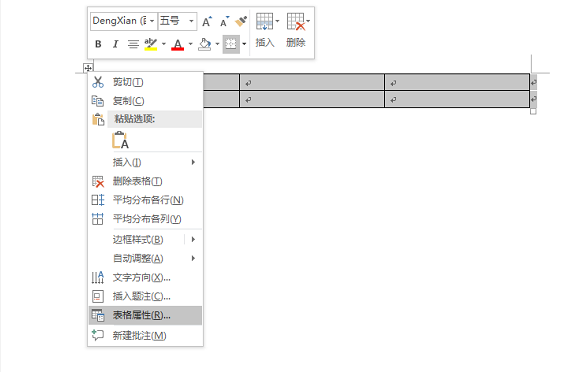The height and width of the screenshot is (372, 564).
Task: Click the middle cell in first table row
Action: point(312,82)
